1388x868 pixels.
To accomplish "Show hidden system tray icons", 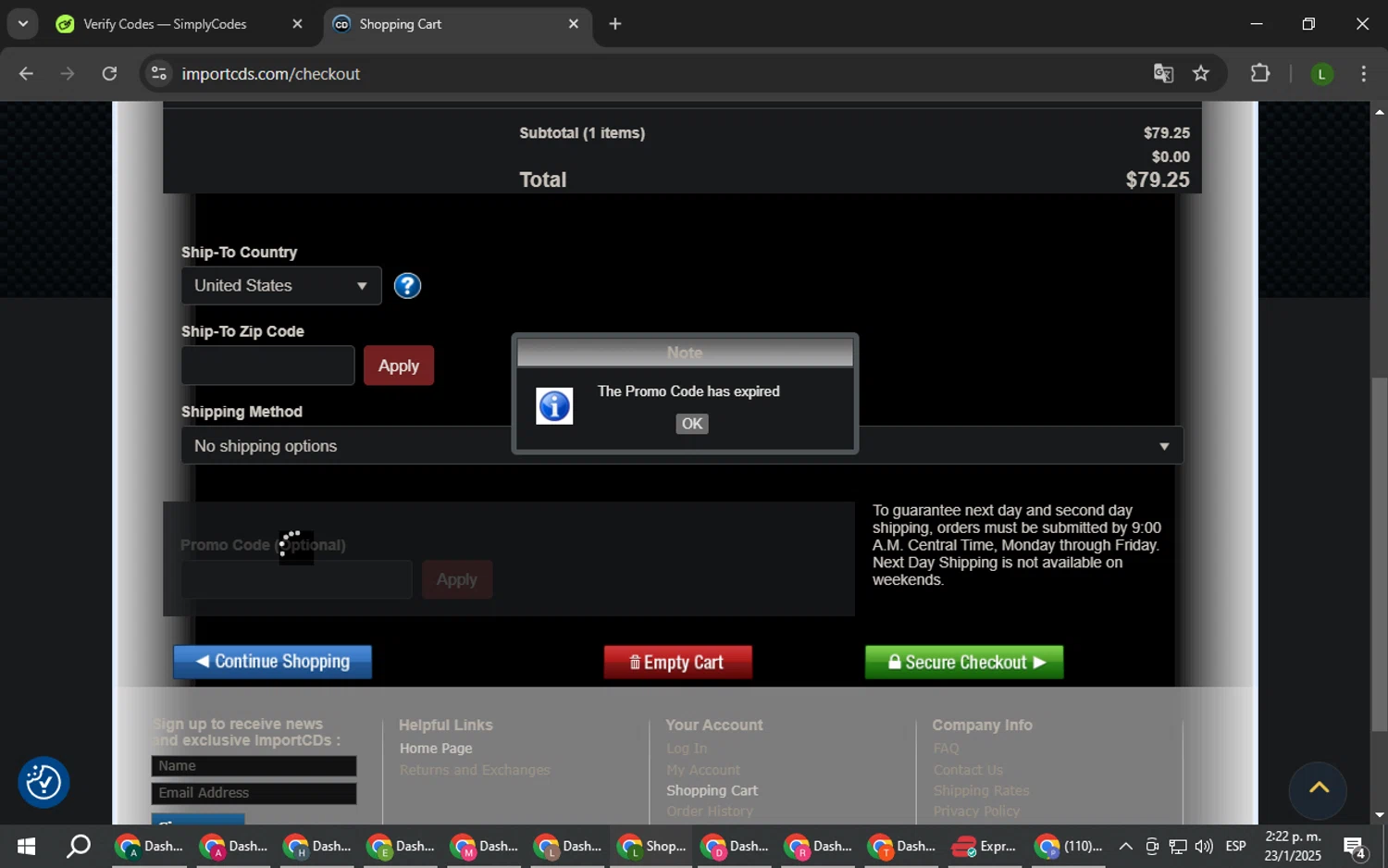I will point(1125,846).
